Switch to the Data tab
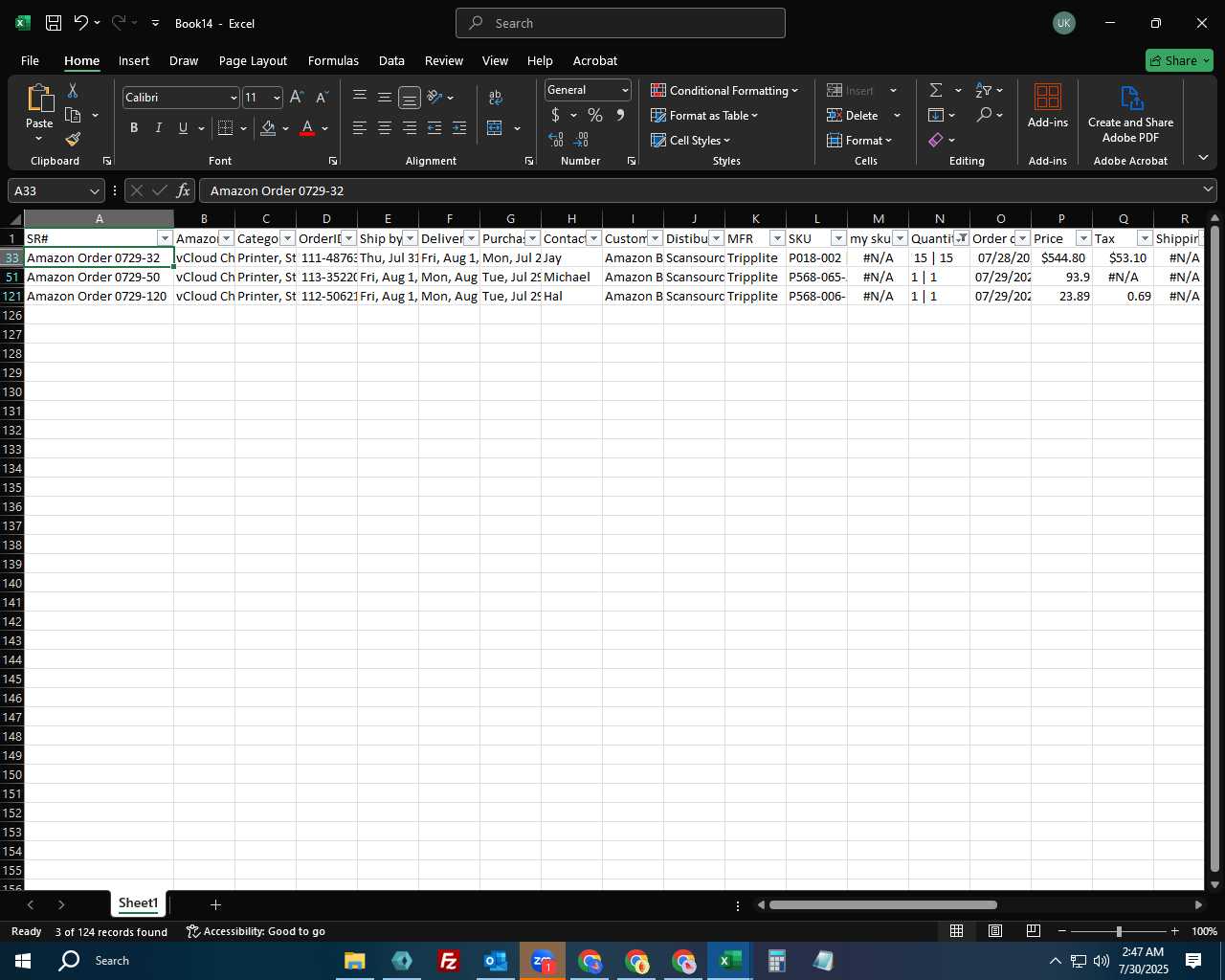 coord(391,60)
